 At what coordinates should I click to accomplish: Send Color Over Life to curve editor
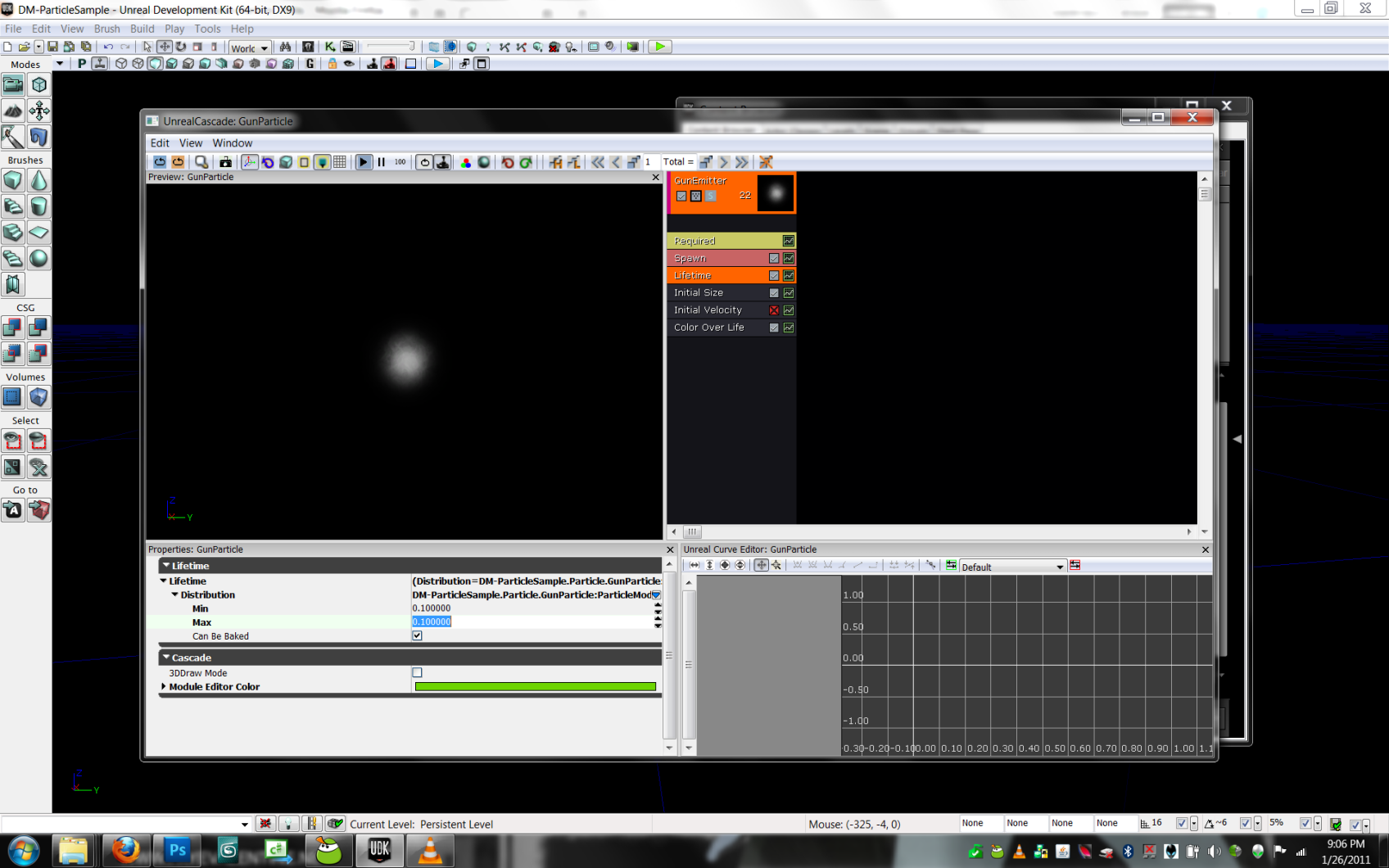[x=789, y=328]
